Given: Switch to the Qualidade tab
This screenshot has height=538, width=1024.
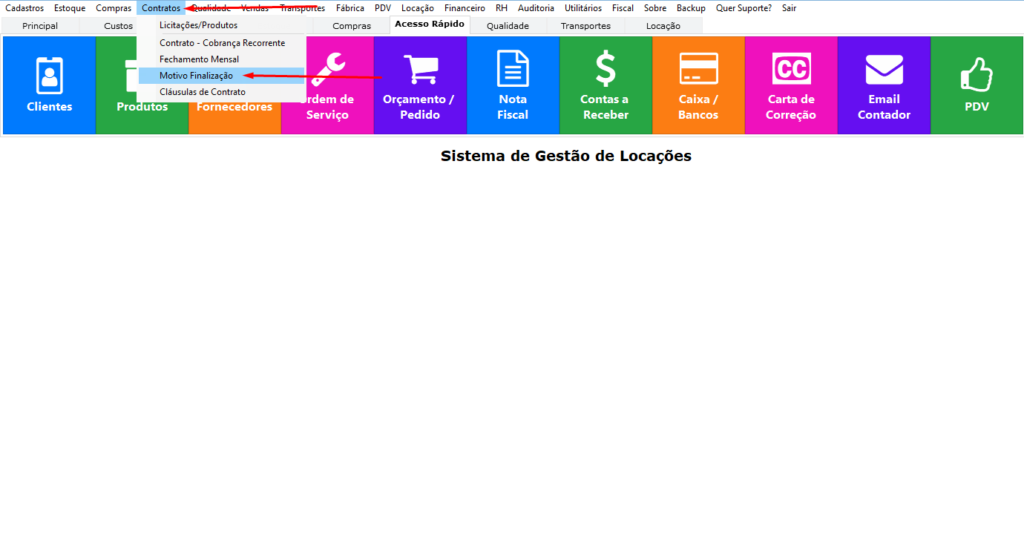Looking at the screenshot, I should pyautogui.click(x=507, y=26).
